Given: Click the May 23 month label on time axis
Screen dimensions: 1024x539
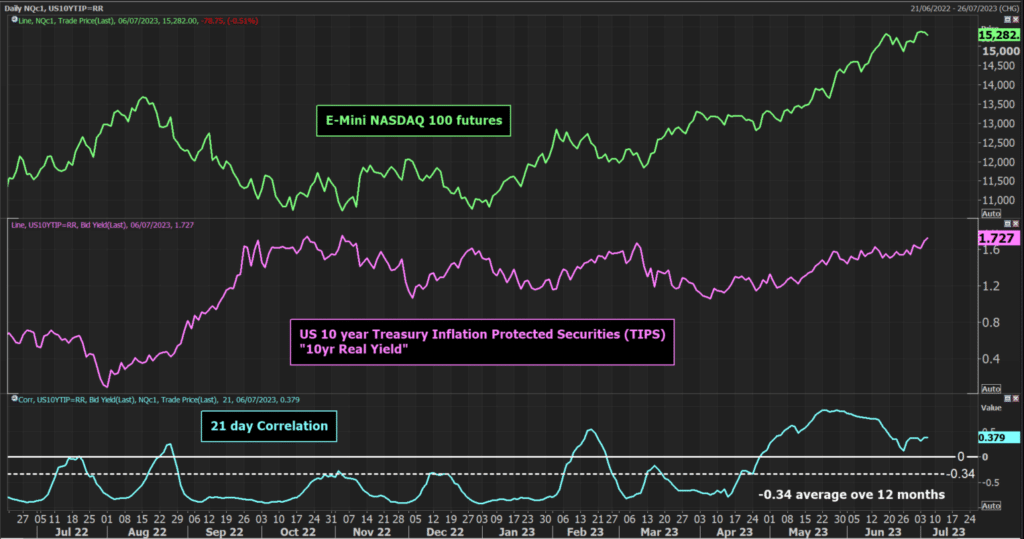Looking at the screenshot, I should 808,532.
